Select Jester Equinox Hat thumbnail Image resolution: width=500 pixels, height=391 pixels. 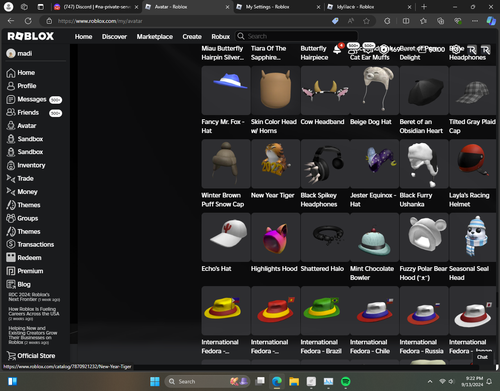(374, 164)
